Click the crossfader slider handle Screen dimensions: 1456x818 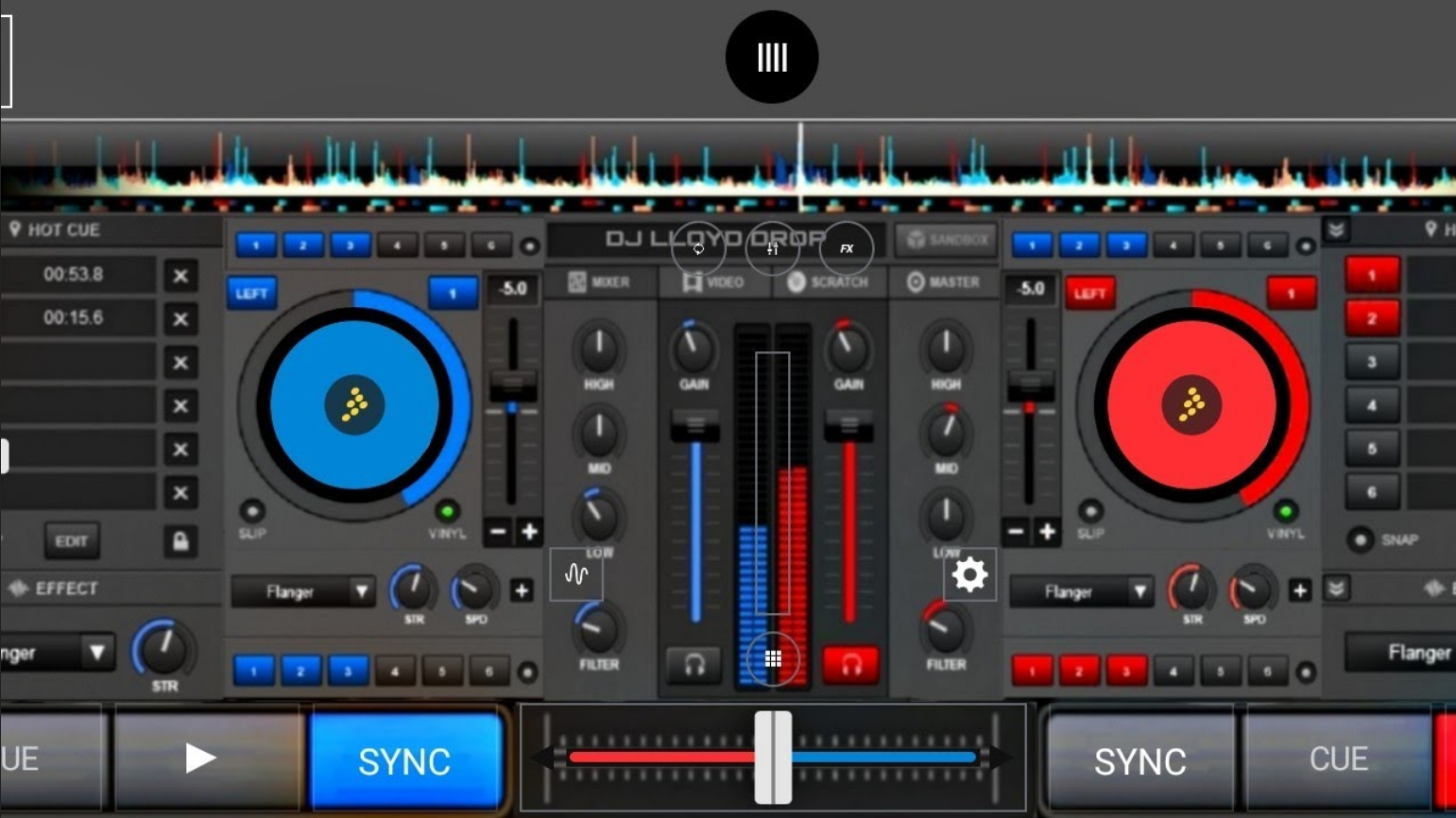pyautogui.click(x=772, y=756)
